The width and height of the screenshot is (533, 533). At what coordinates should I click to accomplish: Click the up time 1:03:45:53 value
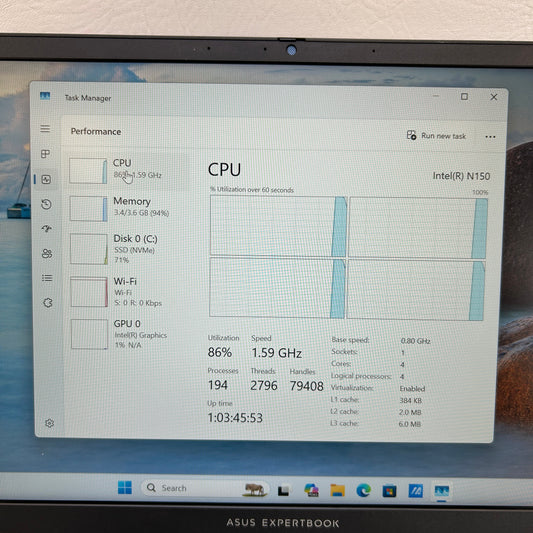(x=235, y=418)
